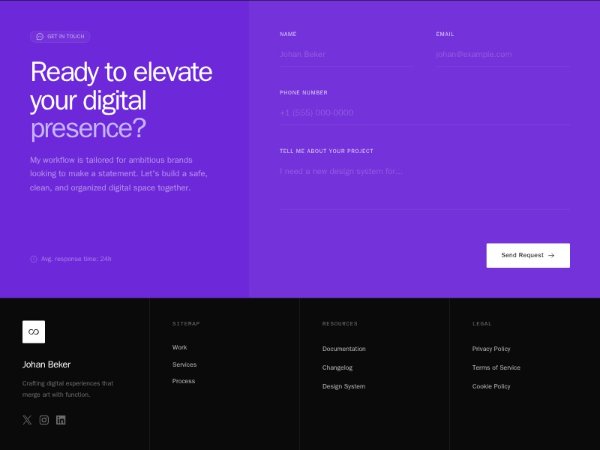This screenshot has width=600, height=450.
Task: Go to Work in the sitemap
Action: [x=180, y=347]
